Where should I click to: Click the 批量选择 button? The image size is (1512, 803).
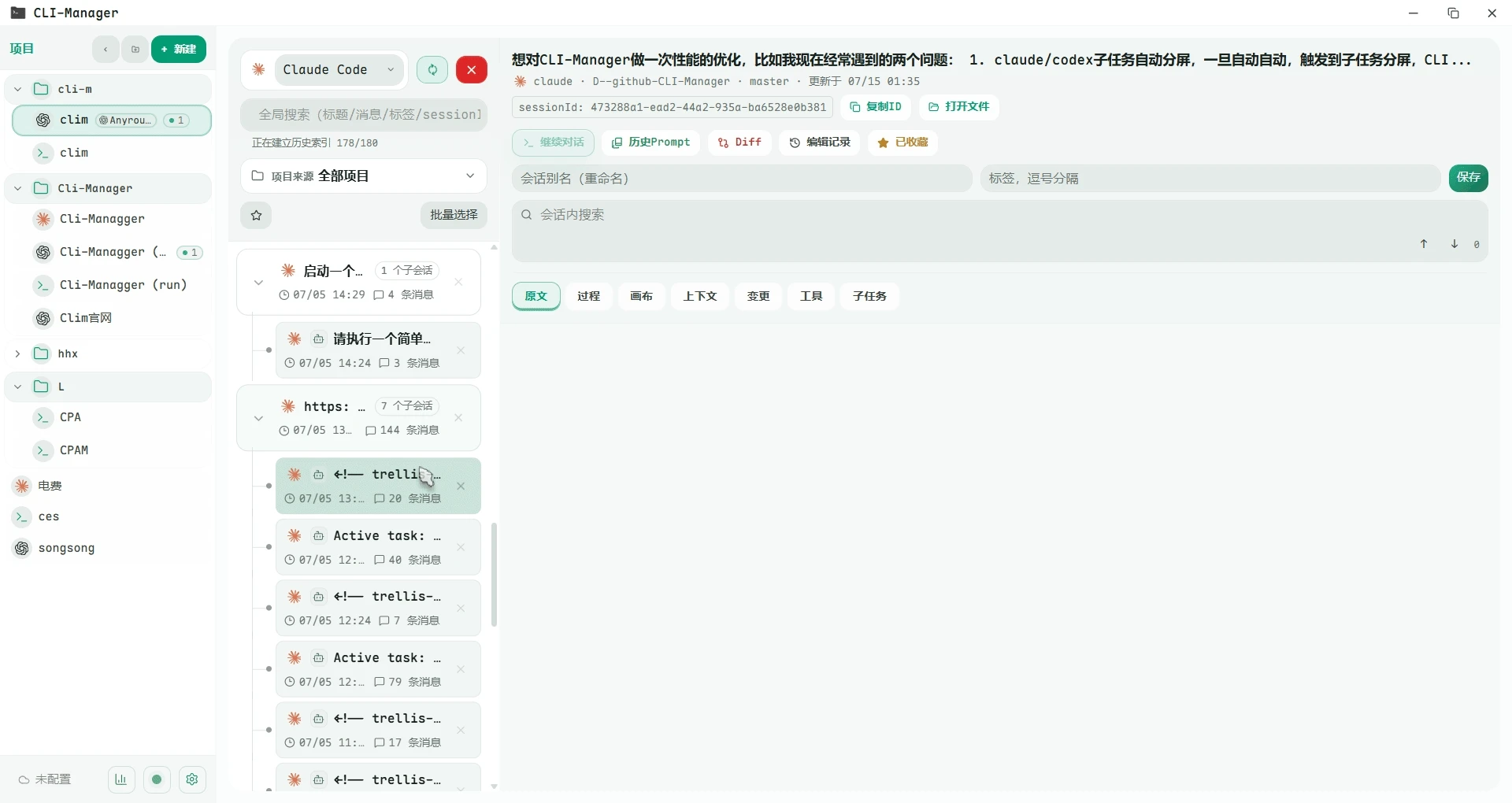pyautogui.click(x=454, y=215)
